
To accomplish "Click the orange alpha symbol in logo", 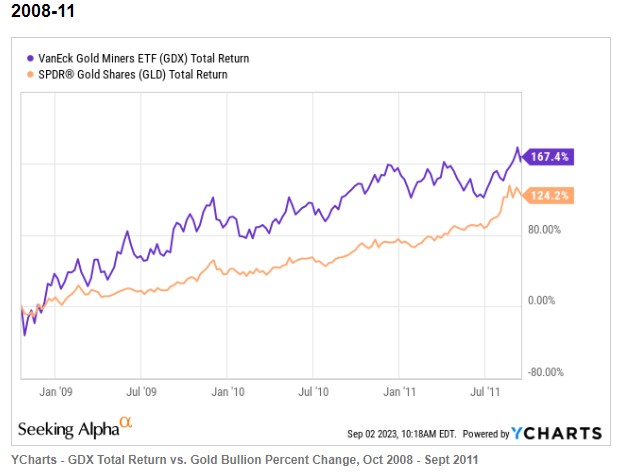I will [x=126, y=421].
